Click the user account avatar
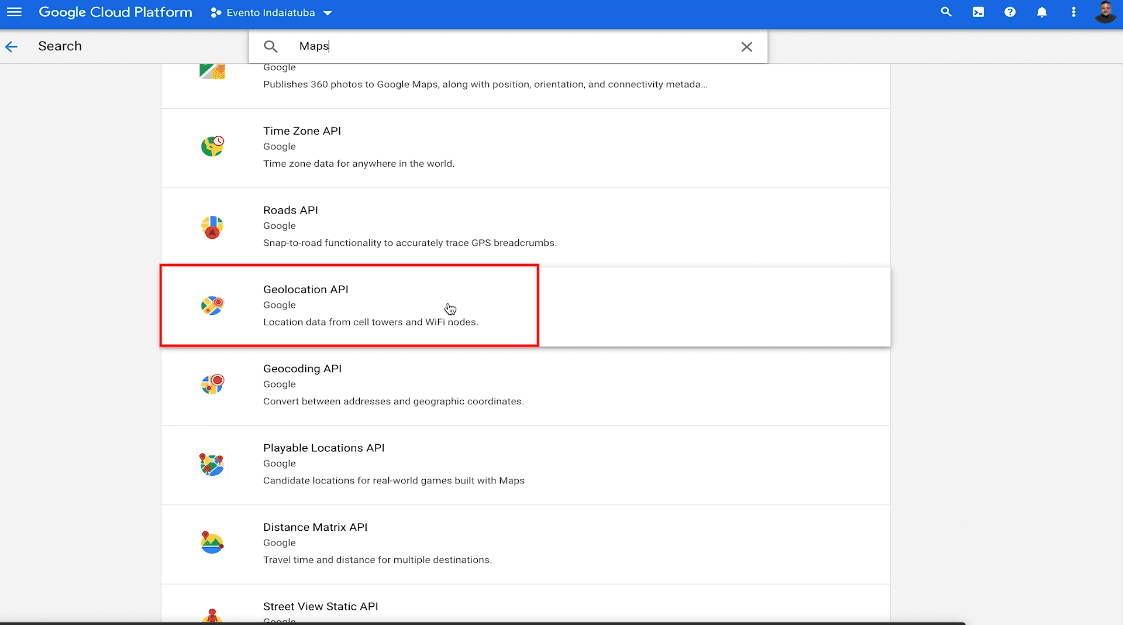The width and height of the screenshot is (1123, 625). (x=1105, y=12)
